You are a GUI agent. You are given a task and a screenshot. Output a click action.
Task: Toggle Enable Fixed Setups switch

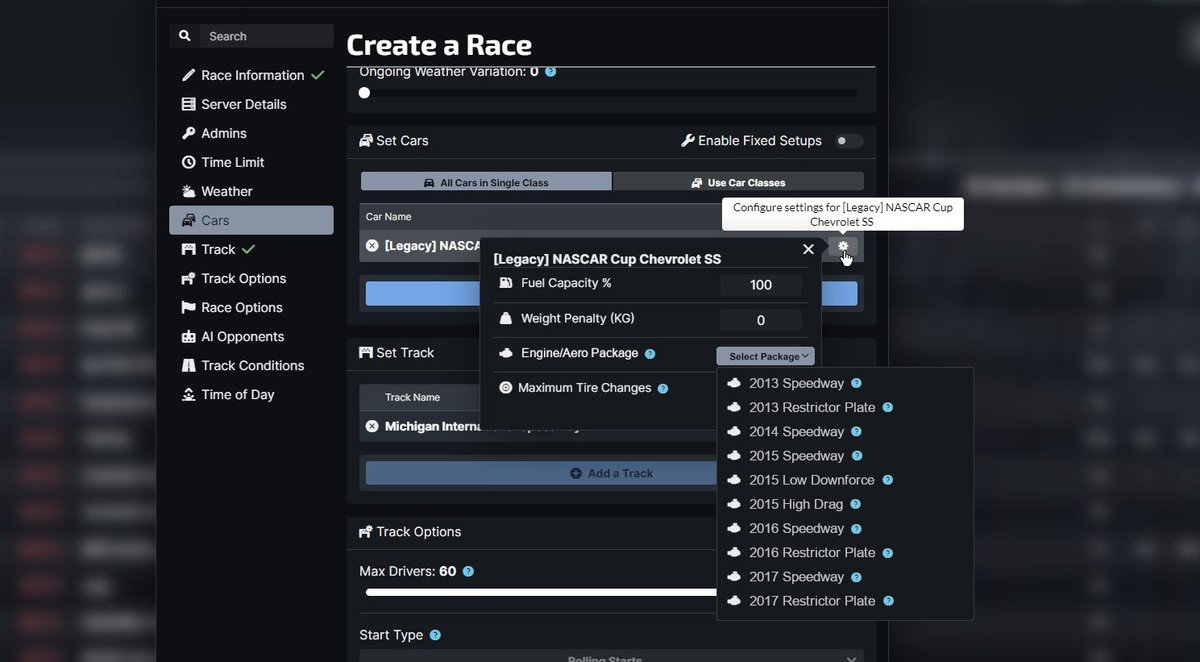849,141
